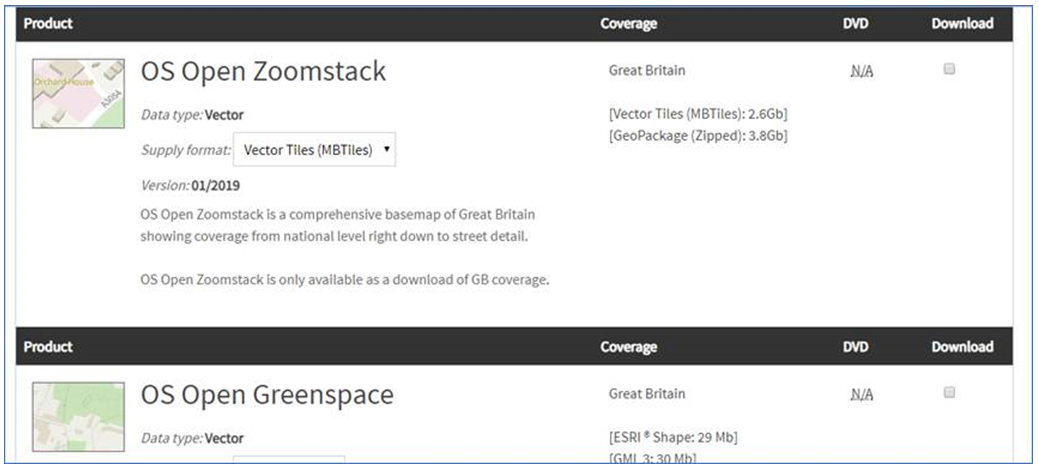Click the OS Open Zoomstack map thumbnail
The width and height of the screenshot is (1039, 468).
(78, 93)
